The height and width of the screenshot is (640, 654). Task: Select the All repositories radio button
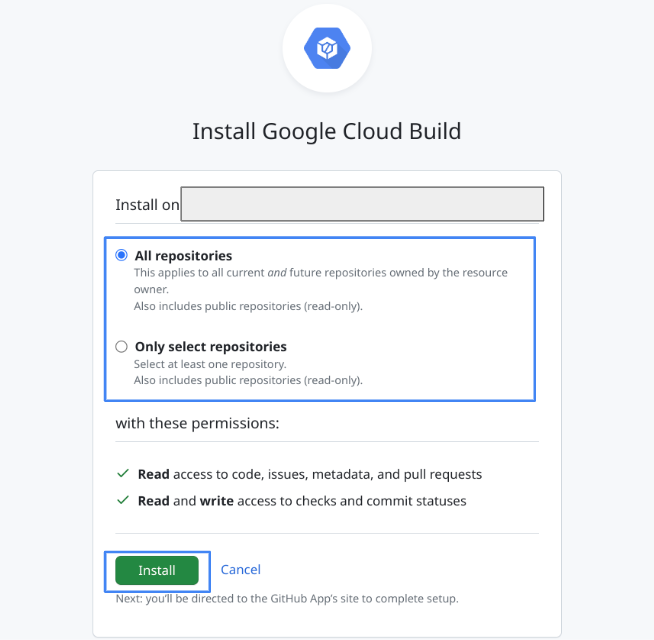[x=121, y=255]
